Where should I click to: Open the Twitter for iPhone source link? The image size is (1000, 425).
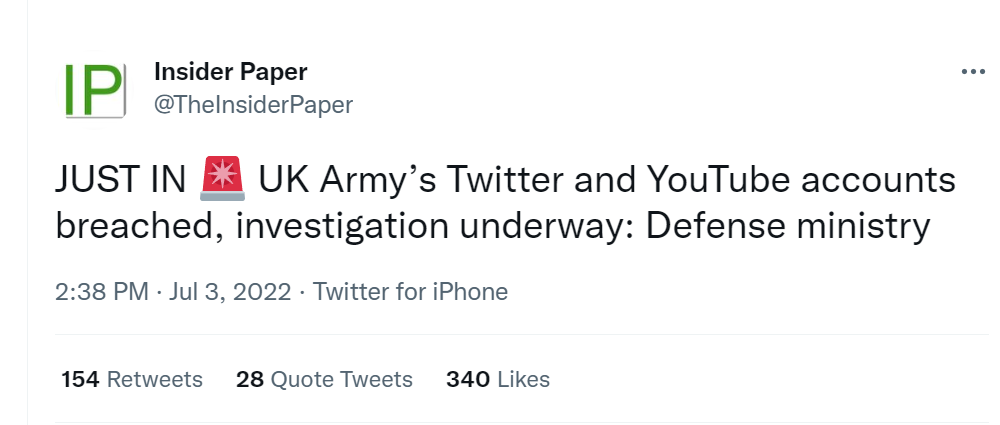pos(410,292)
